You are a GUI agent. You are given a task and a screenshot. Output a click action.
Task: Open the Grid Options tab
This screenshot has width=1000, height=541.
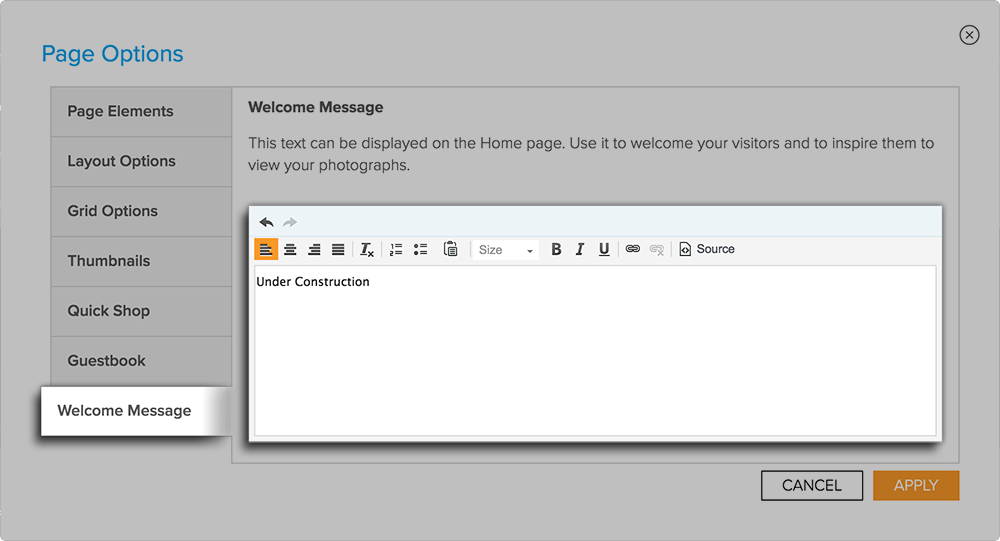click(x=142, y=211)
